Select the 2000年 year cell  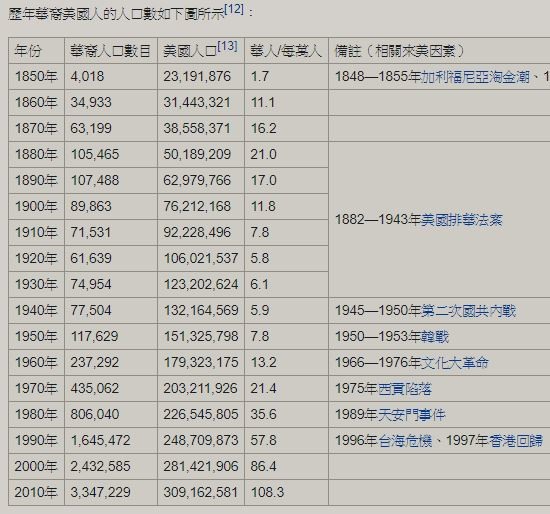coord(36,466)
